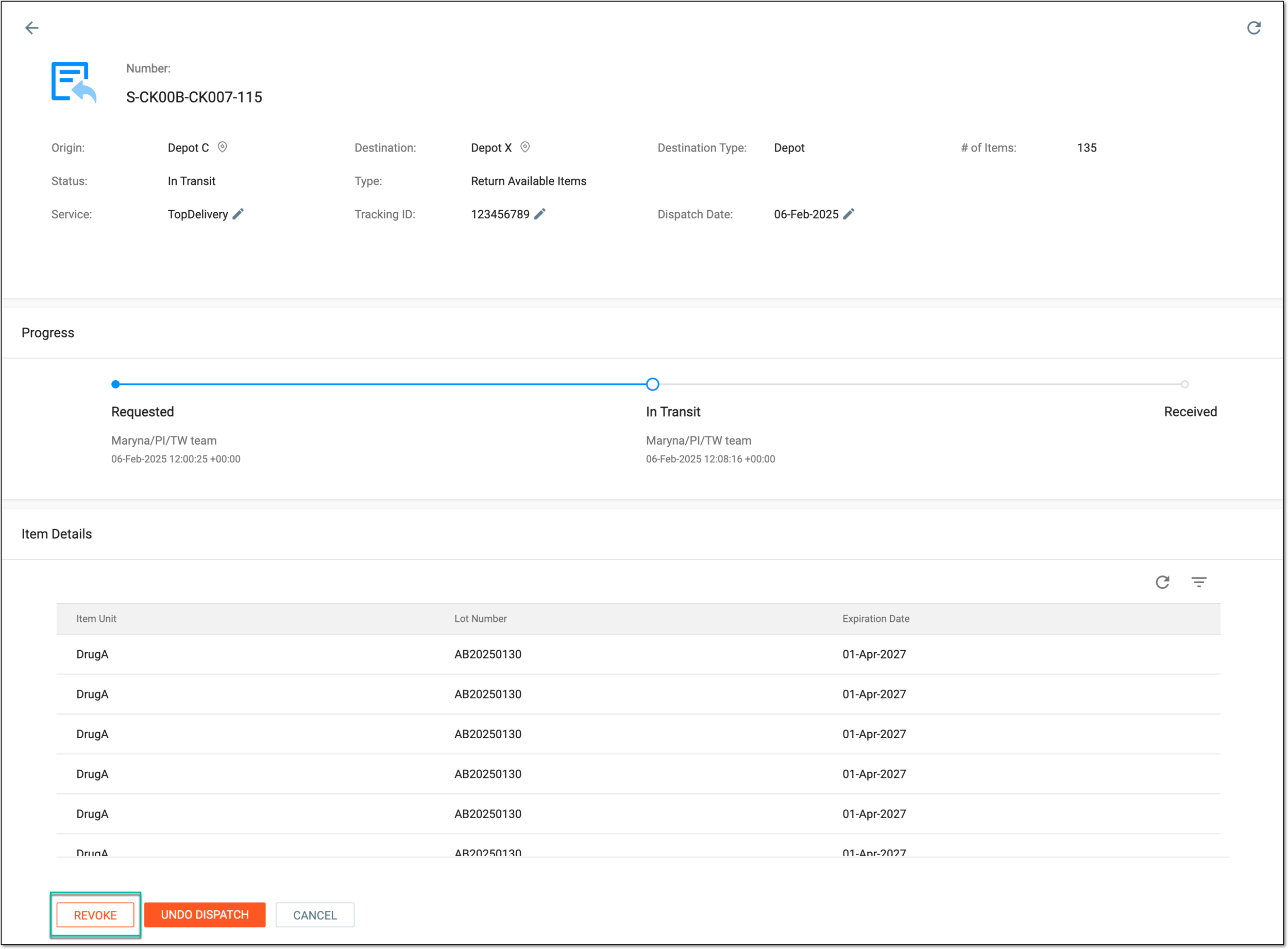Click the REVOKE button

click(95, 914)
